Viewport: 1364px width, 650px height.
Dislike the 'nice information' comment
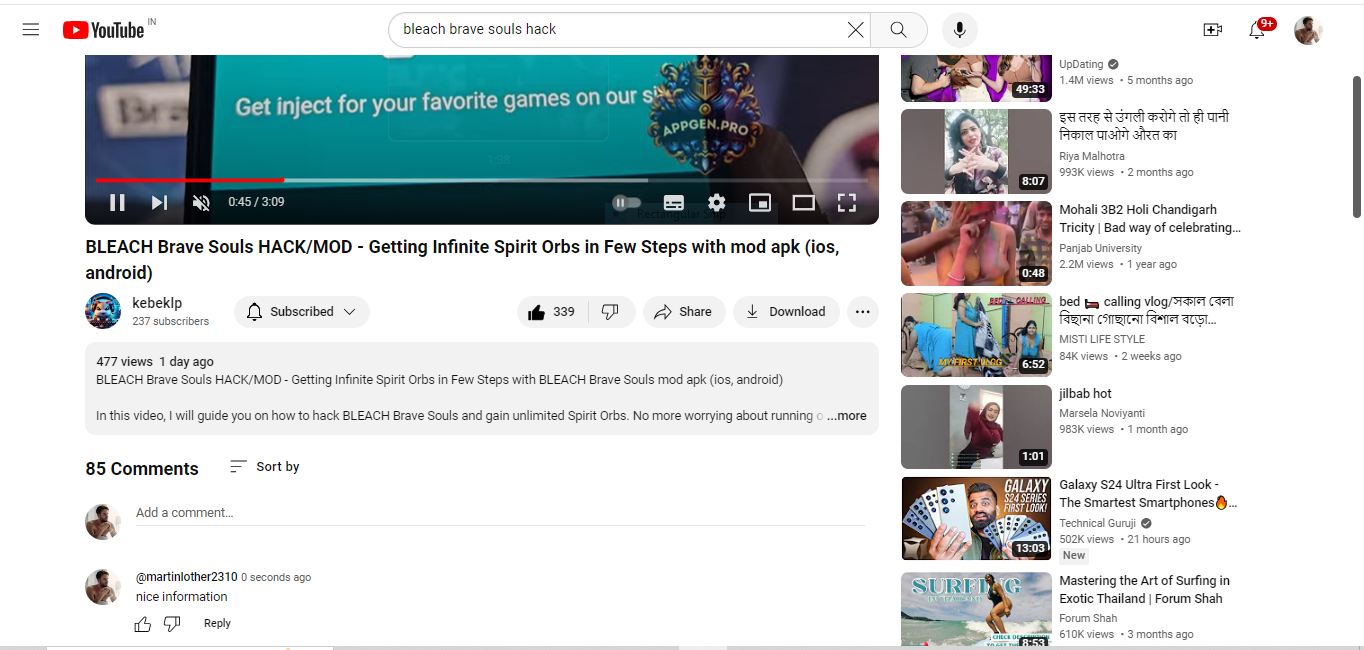172,624
